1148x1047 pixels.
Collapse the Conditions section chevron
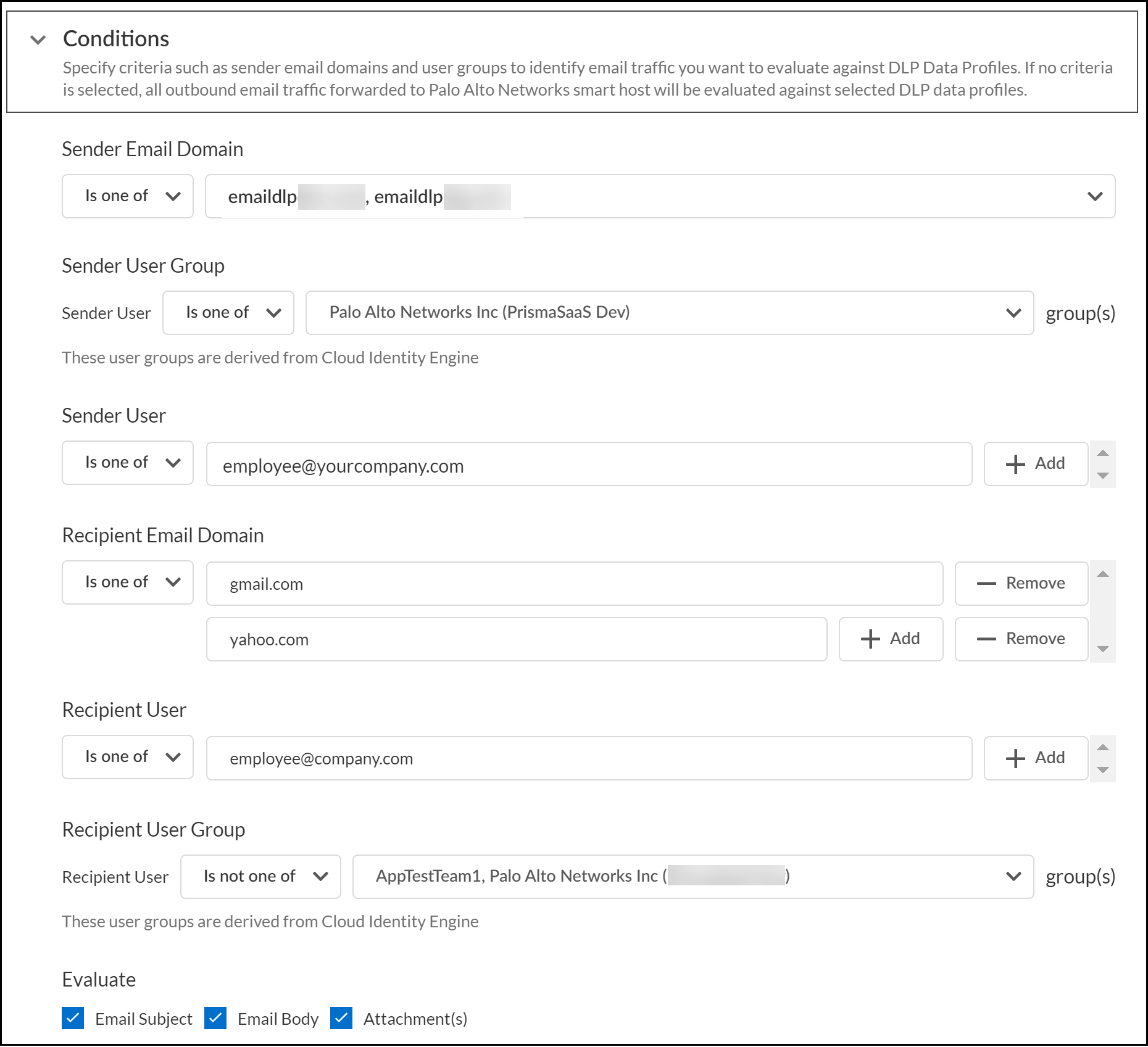coord(38,40)
